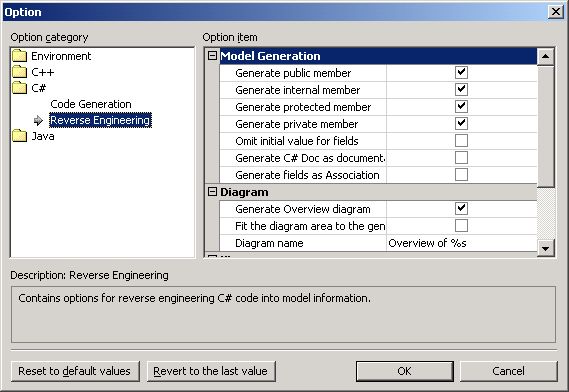
Task: Click the Java folder icon
Action: coord(19,136)
